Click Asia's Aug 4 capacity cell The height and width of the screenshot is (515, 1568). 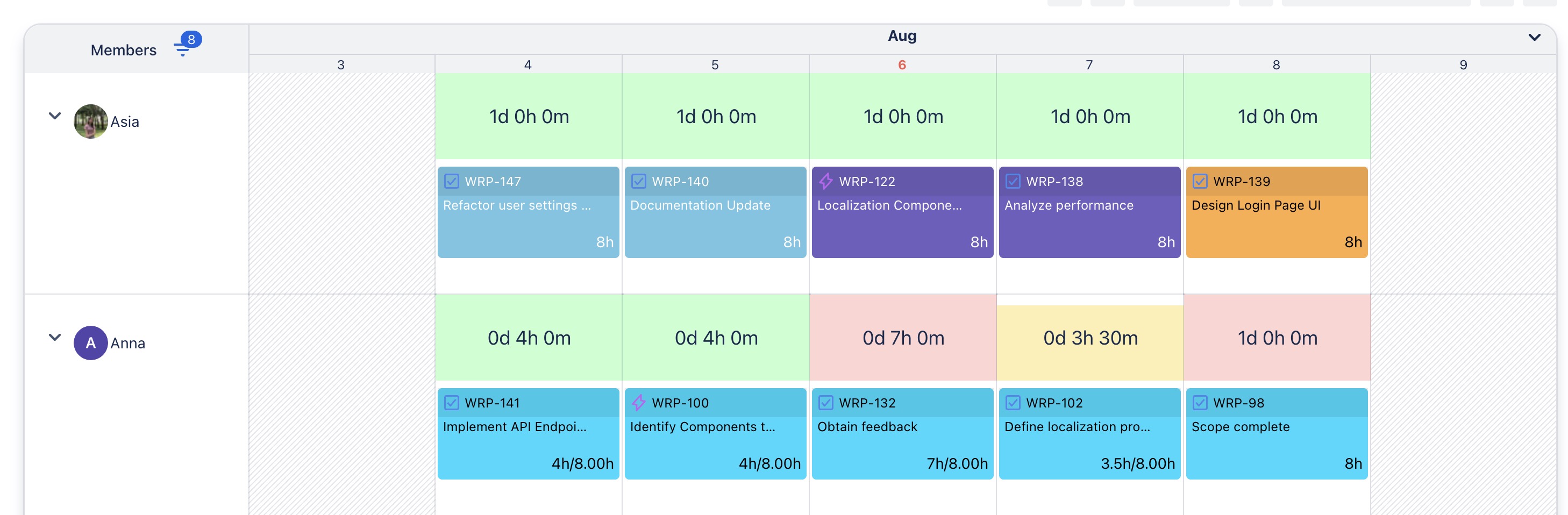[x=529, y=116]
